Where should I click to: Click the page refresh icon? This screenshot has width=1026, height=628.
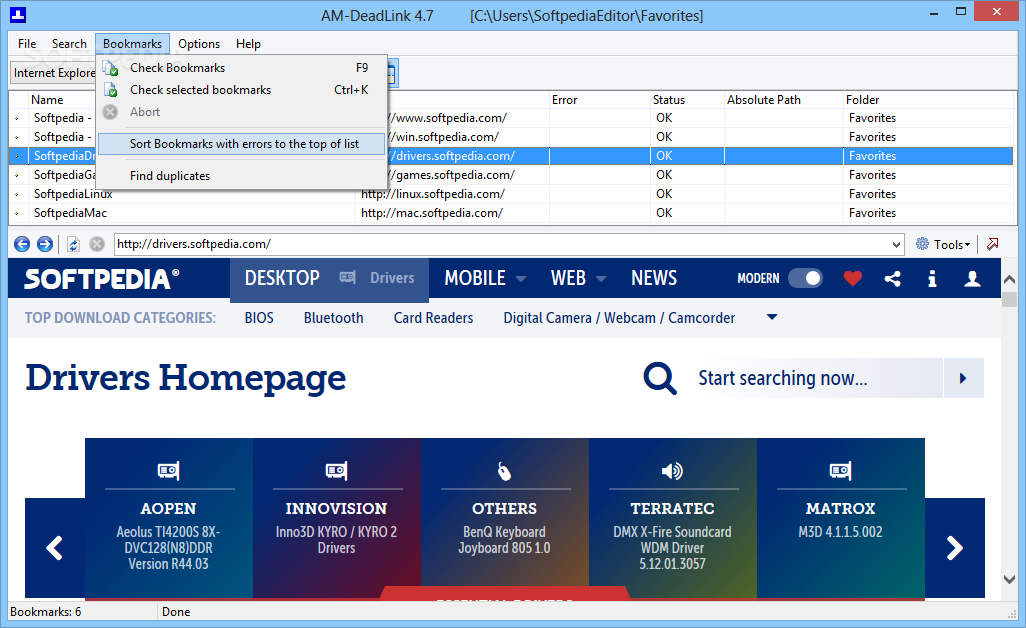pos(73,244)
